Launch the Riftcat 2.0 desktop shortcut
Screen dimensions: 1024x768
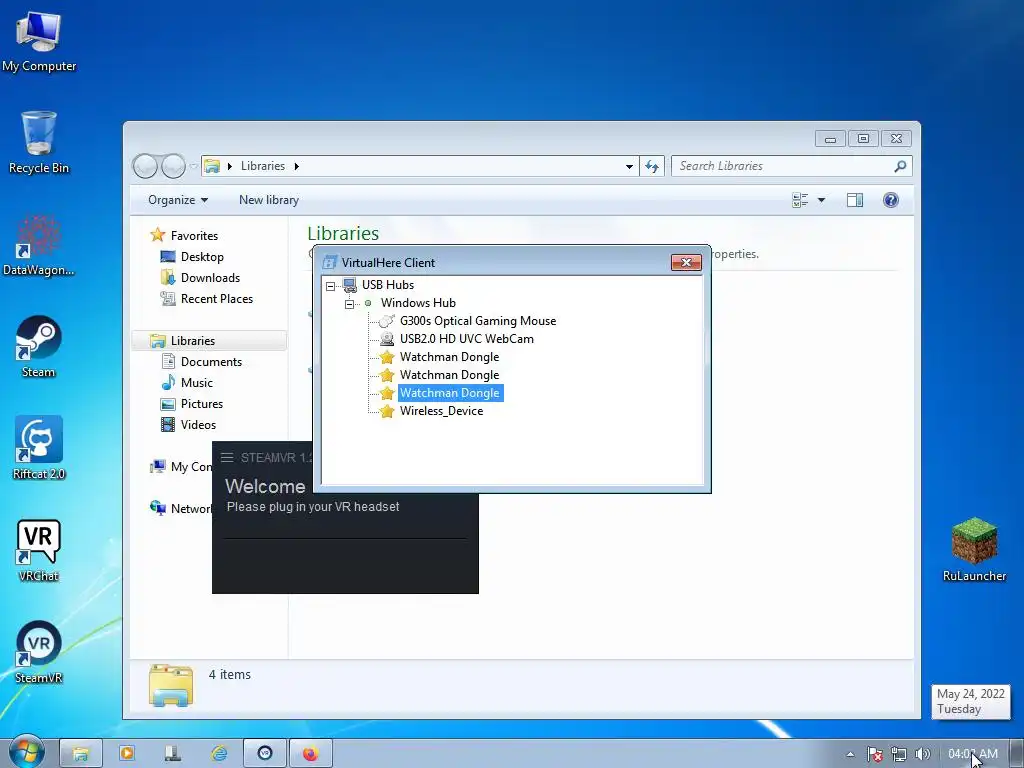click(x=39, y=448)
